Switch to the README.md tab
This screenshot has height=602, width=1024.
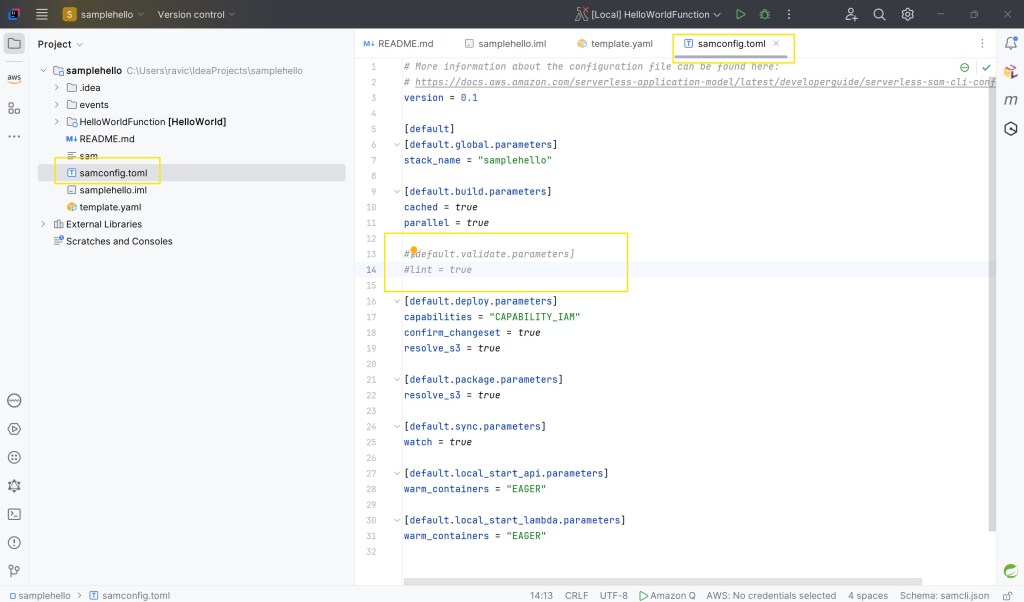coord(399,44)
